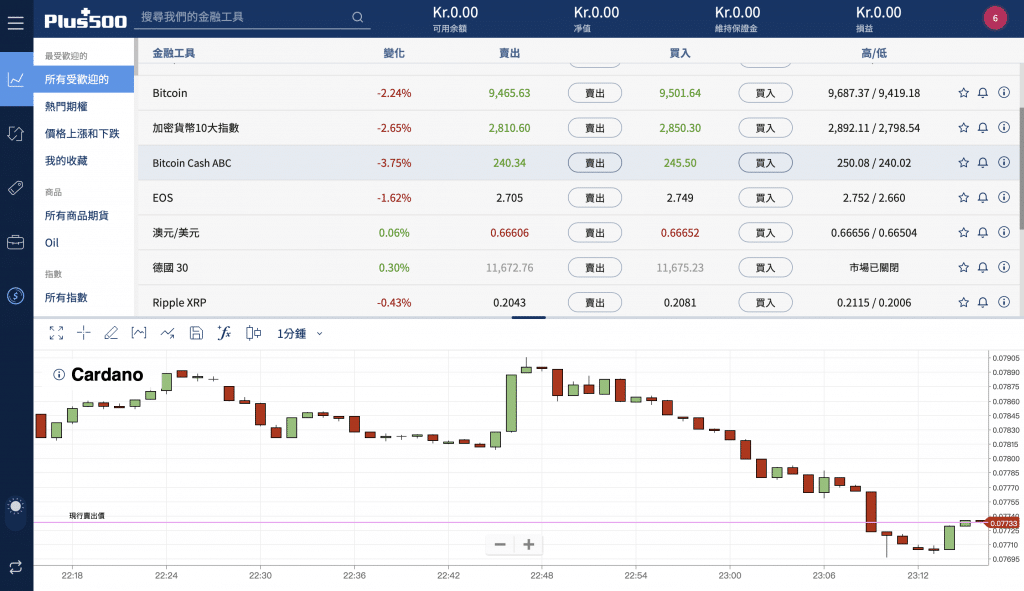Enable price alert bell for EOS
Viewport: 1024px width, 591px height.
983,197
